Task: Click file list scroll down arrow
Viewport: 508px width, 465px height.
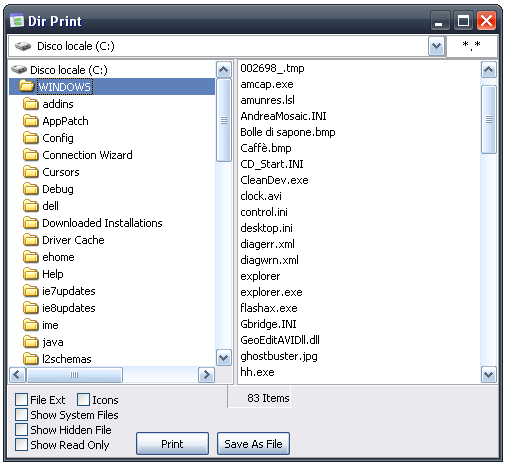Action: pos(489,375)
